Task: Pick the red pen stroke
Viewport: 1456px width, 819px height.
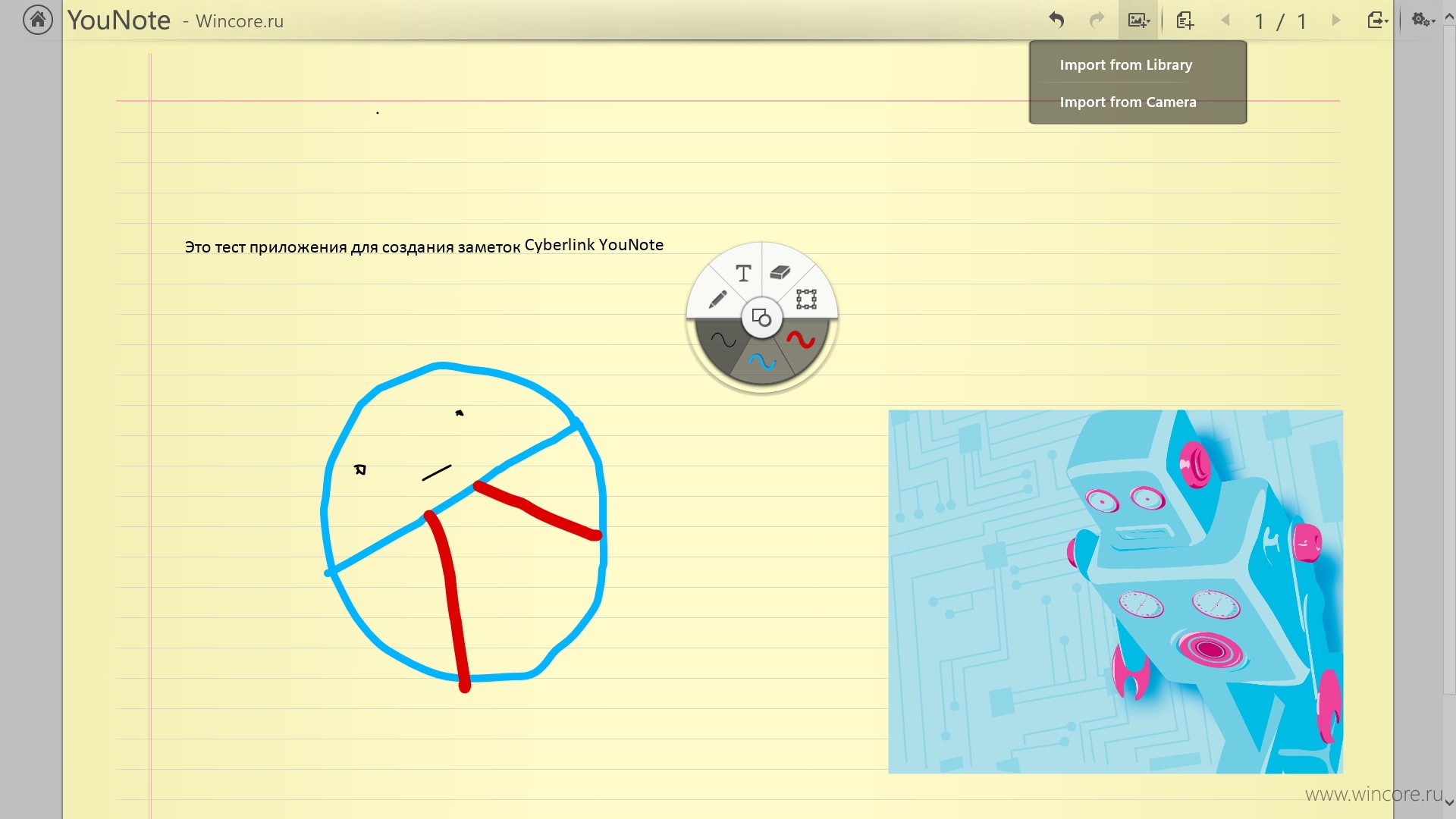Action: (801, 339)
